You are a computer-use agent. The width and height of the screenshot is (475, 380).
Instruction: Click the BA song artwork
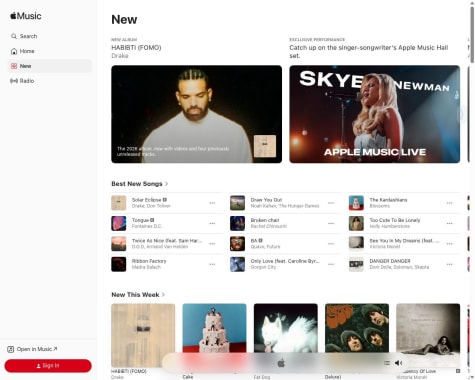(237, 244)
